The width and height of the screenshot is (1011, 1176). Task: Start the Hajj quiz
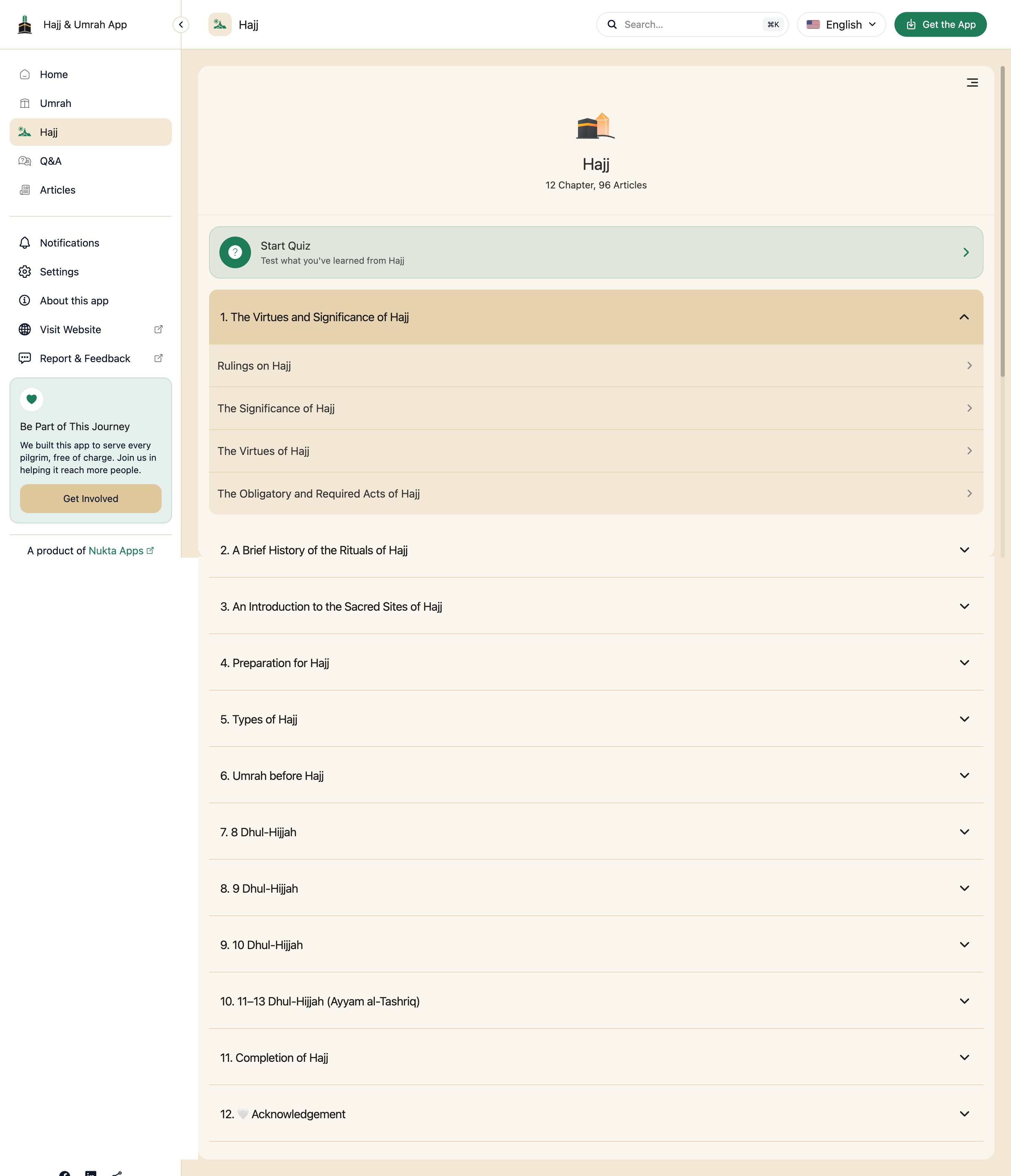(x=596, y=253)
